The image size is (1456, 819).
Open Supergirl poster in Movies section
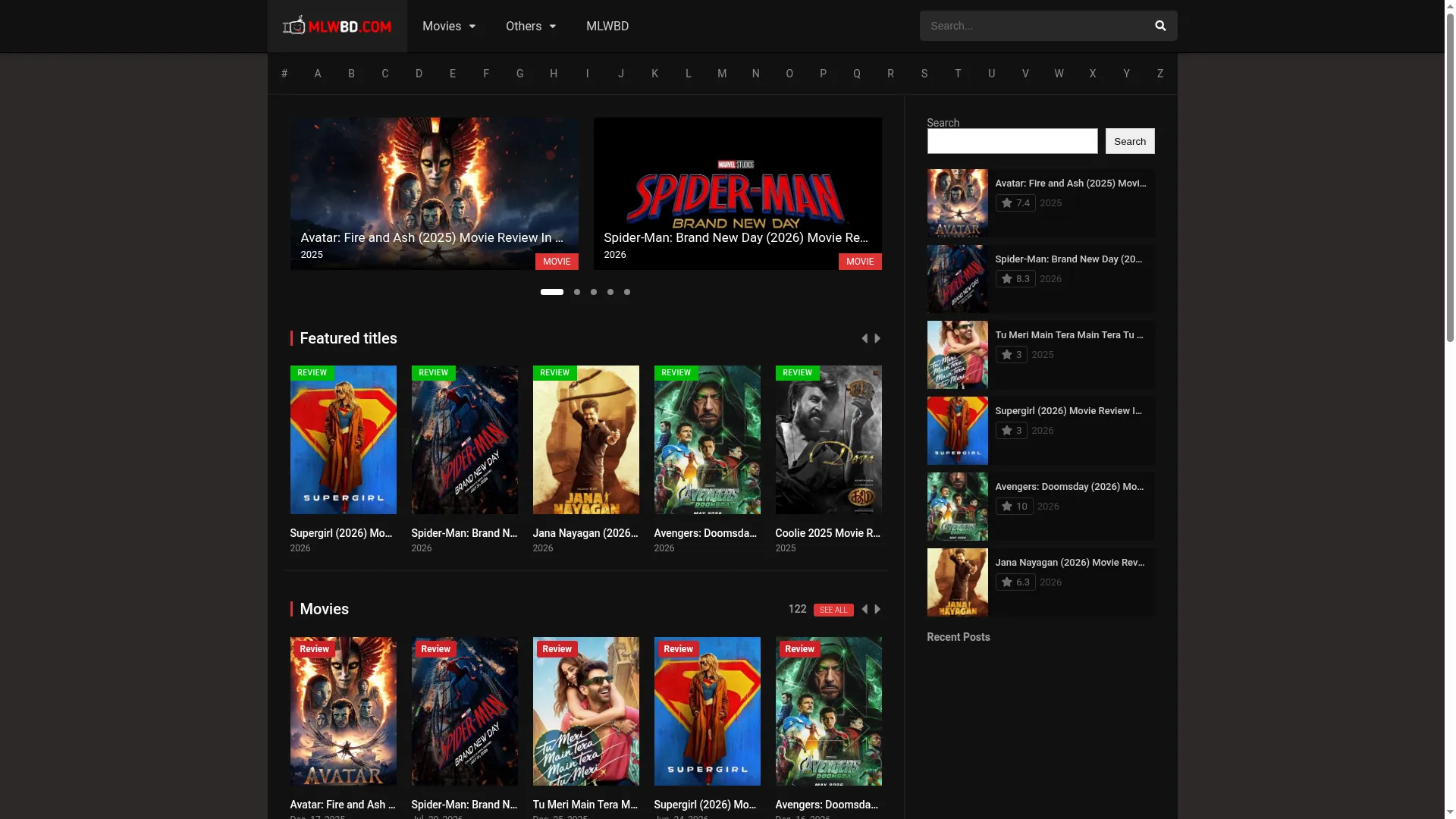(x=708, y=711)
